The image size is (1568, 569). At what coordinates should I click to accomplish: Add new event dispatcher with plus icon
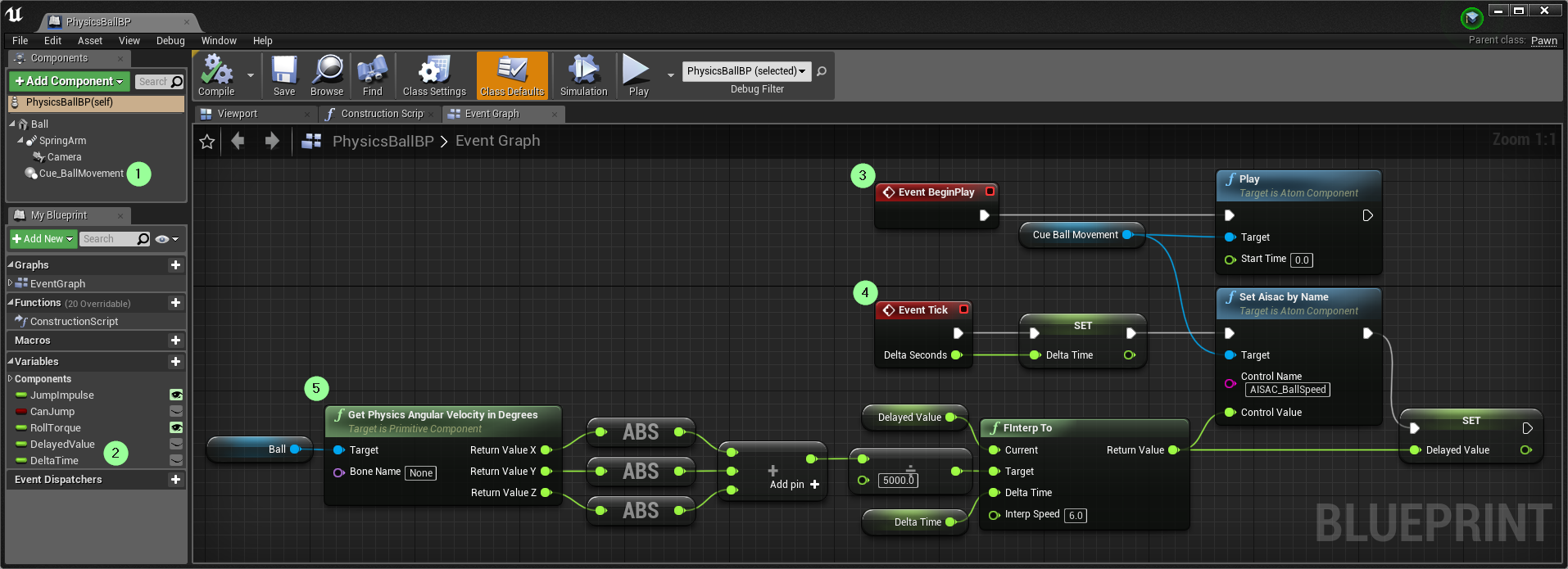(175, 480)
